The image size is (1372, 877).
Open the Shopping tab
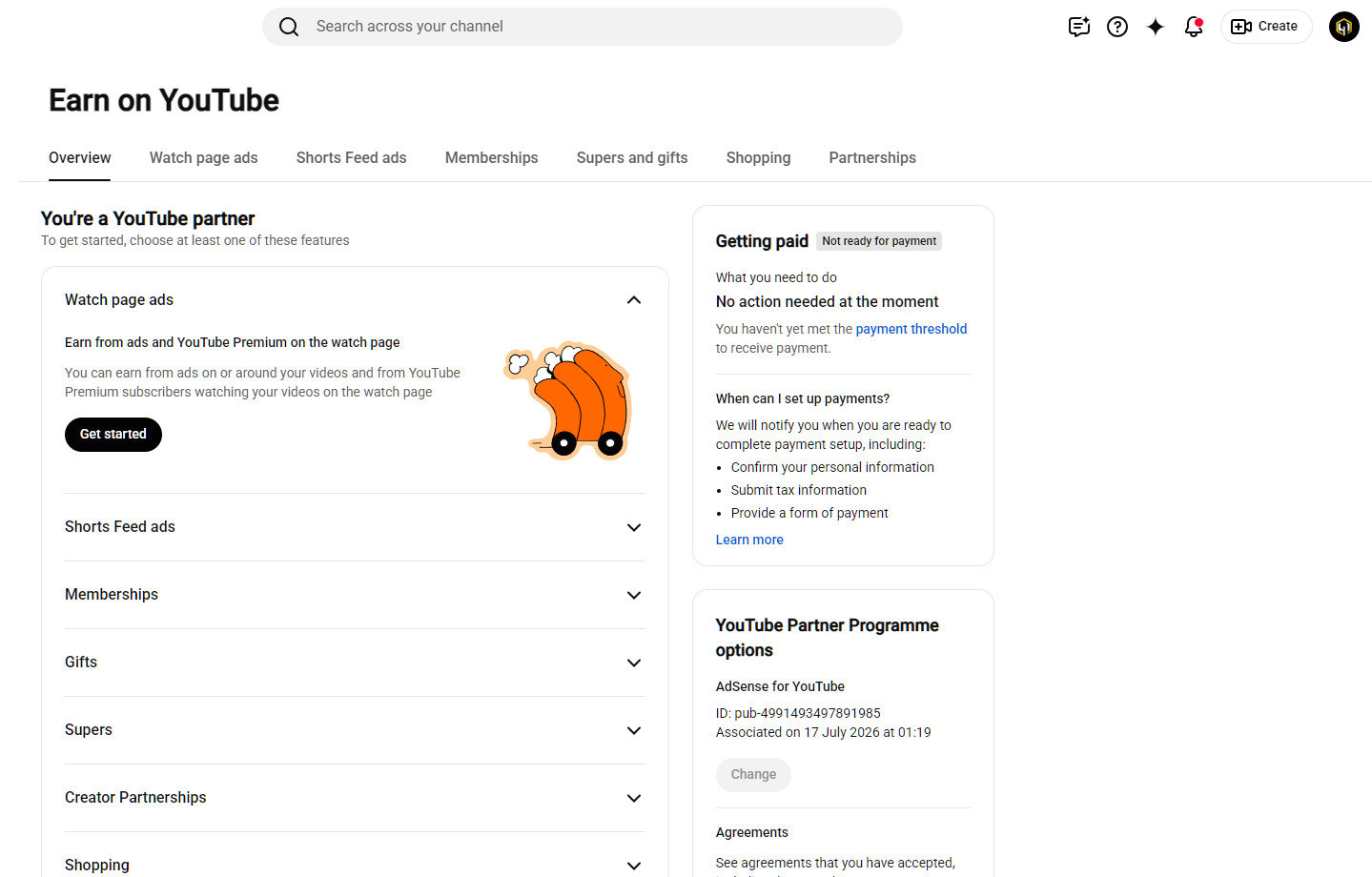[759, 158]
